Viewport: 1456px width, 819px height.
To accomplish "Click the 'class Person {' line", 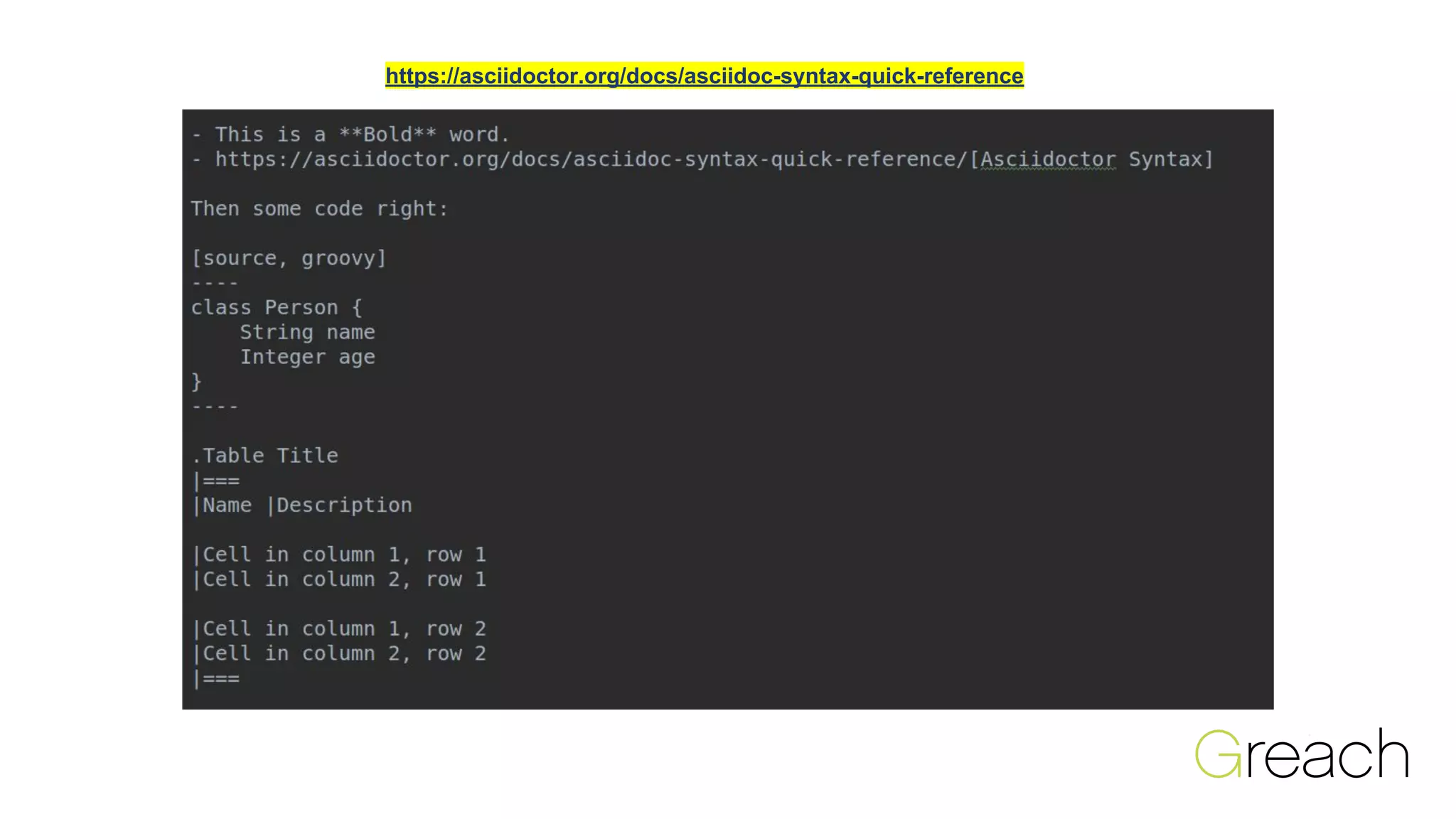I will pos(277,308).
